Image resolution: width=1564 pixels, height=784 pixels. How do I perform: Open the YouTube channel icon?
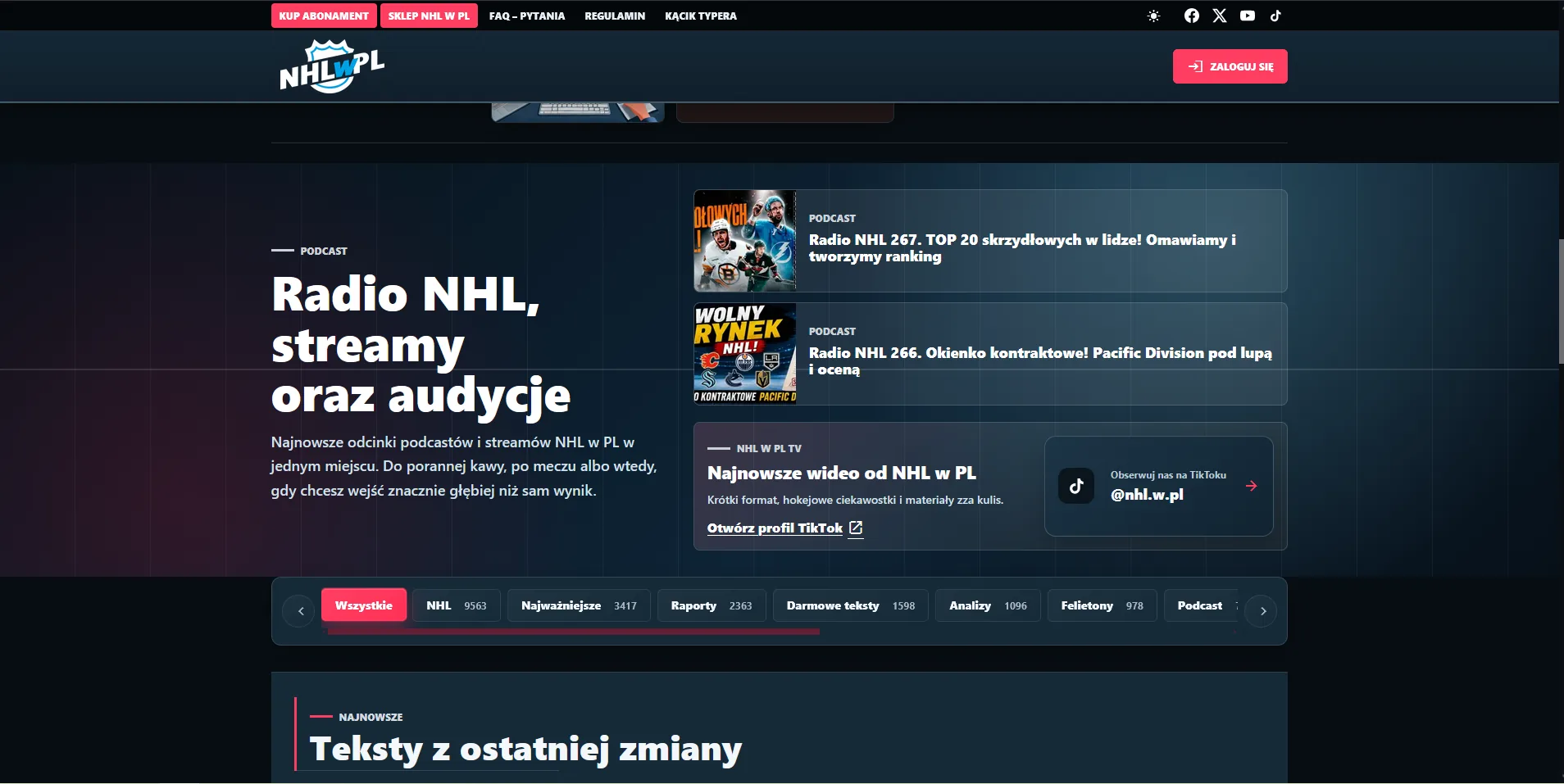click(1248, 16)
